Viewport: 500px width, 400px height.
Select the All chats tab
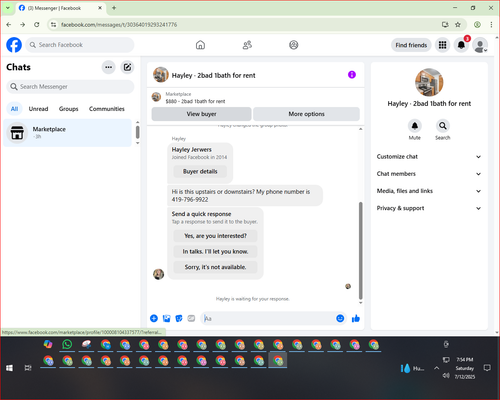tap(14, 109)
